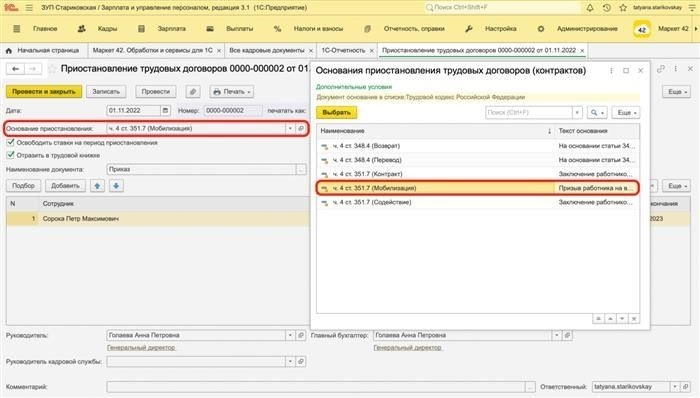The width and height of the screenshot is (700, 398).
Task: Select row ч. 4 ст. 348.4 (Возврат)
Action: [x=478, y=146]
